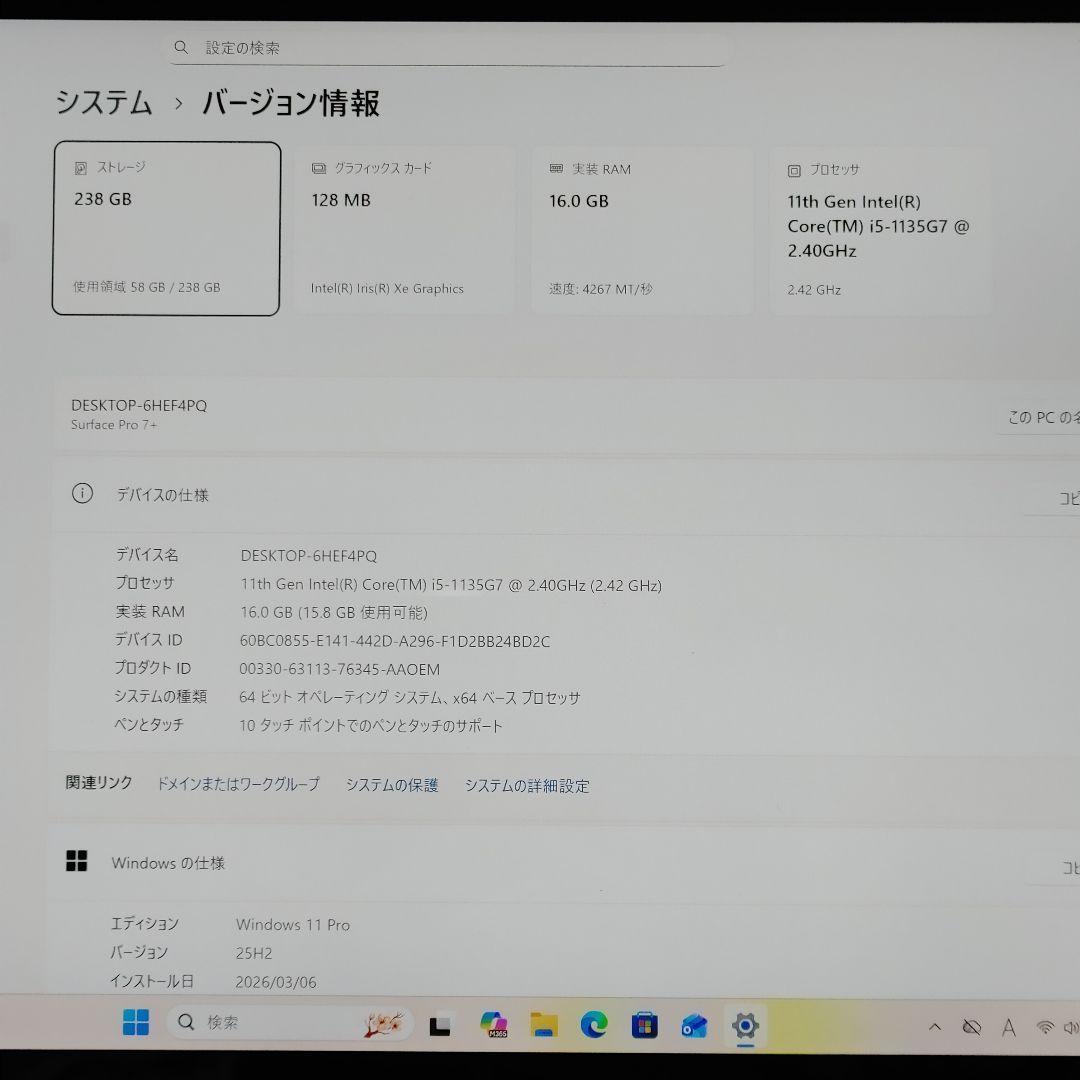Click the プロセッサ card icon
Image resolution: width=1080 pixels, height=1080 pixels.
[793, 169]
